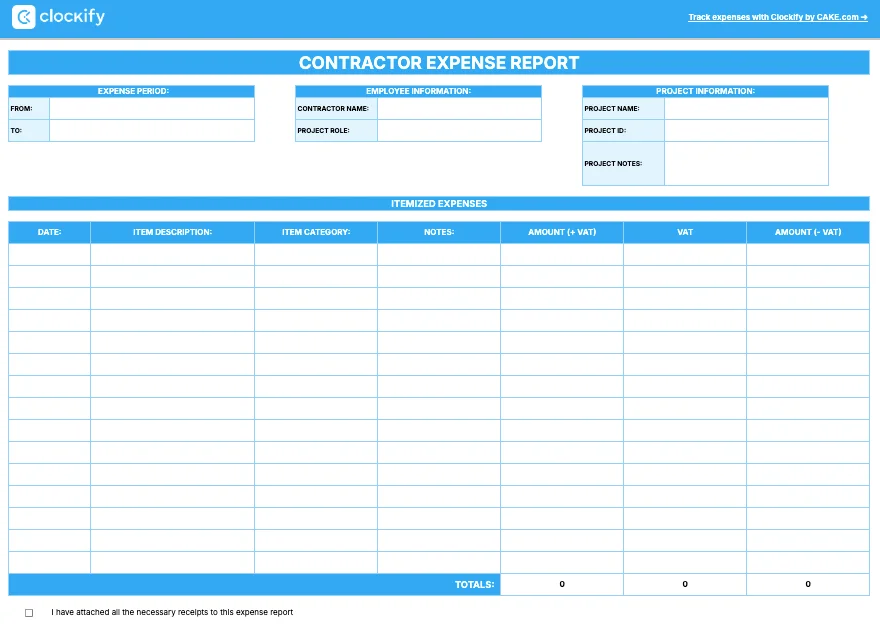Click the ITEM DESCRIPTION column header
The width and height of the screenshot is (880, 628).
(172, 232)
